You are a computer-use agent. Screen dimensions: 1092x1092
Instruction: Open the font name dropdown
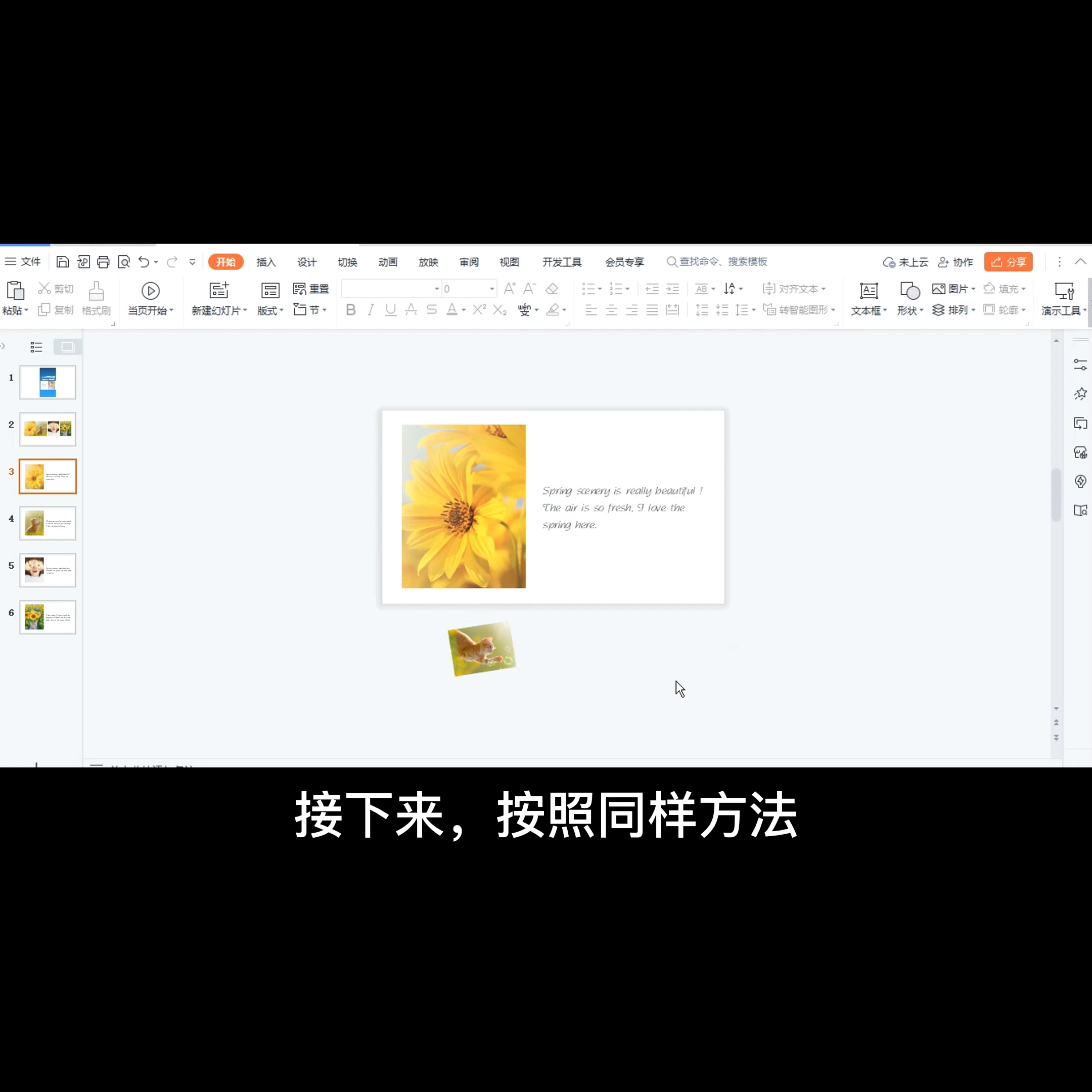pos(436,289)
